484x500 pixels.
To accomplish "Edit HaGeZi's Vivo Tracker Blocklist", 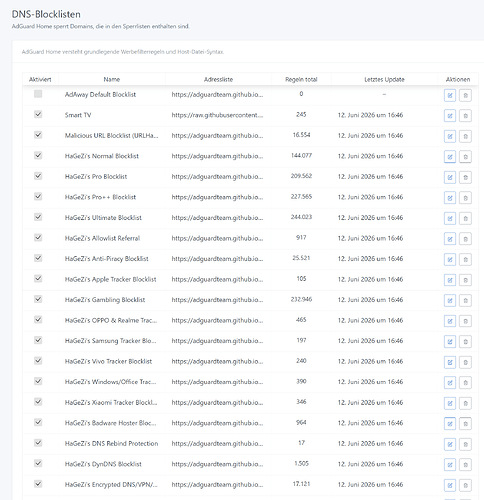I will [x=450, y=362].
